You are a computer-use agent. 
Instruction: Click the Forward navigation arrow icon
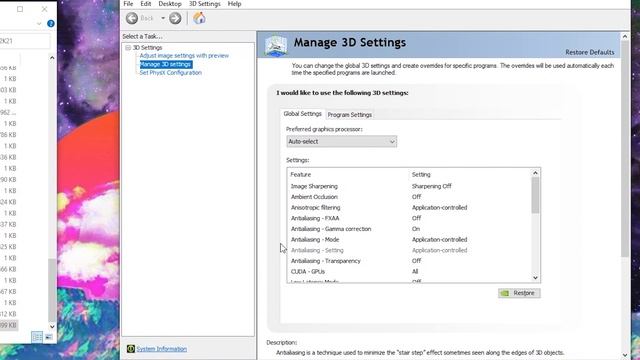coord(175,18)
